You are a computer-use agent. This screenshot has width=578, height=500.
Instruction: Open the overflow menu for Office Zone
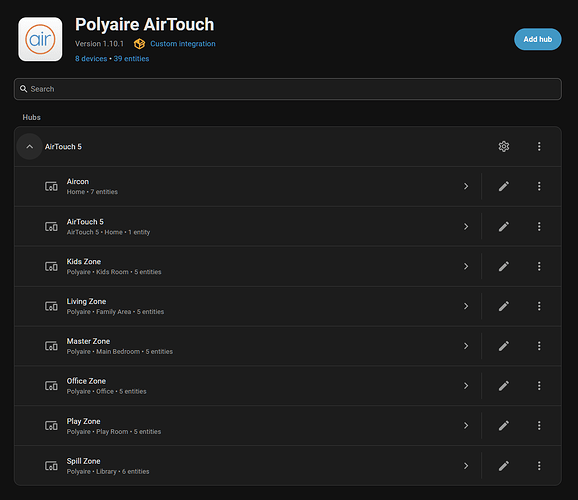(x=539, y=386)
